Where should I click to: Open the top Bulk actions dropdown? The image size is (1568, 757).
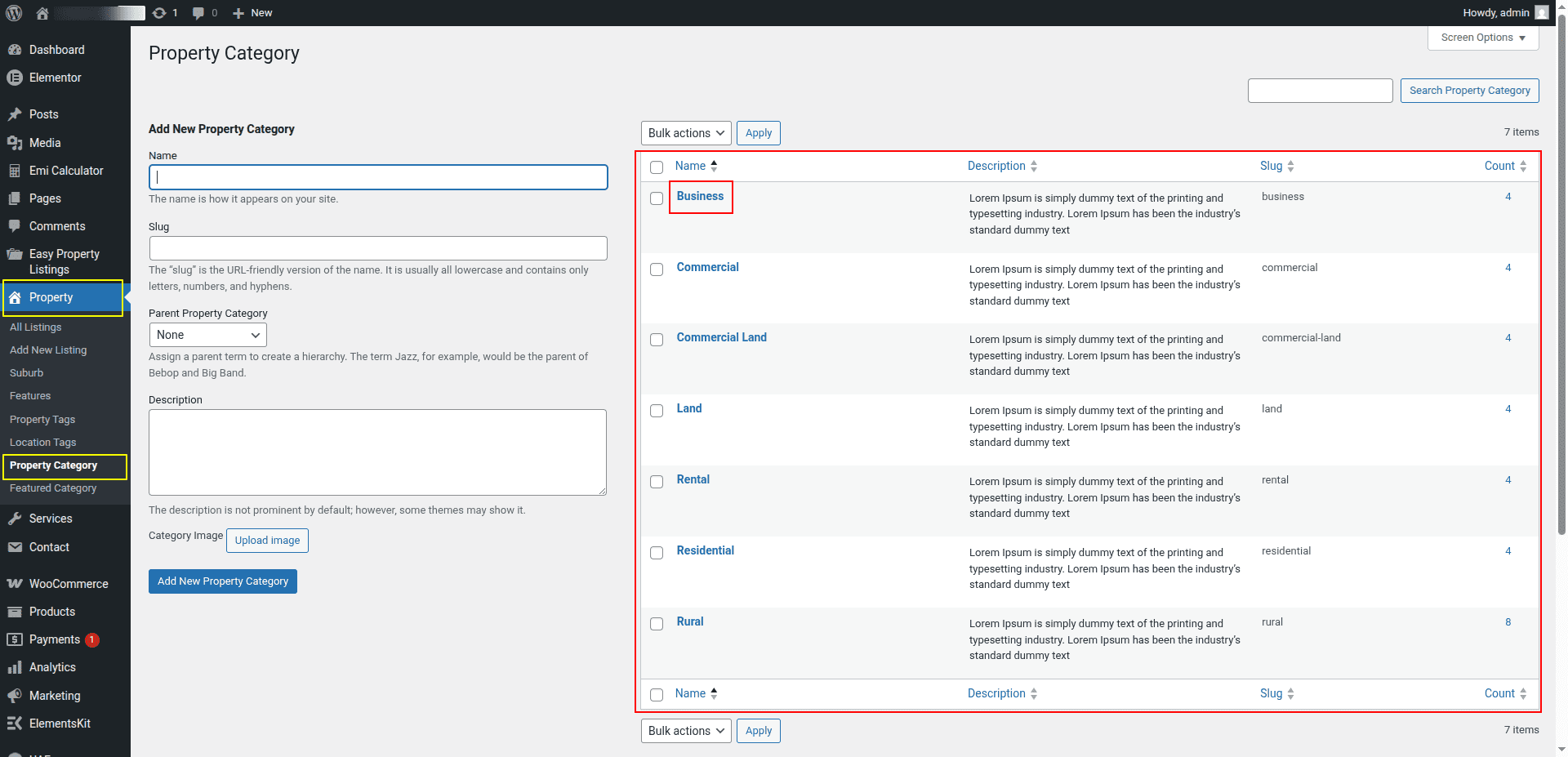coord(686,133)
